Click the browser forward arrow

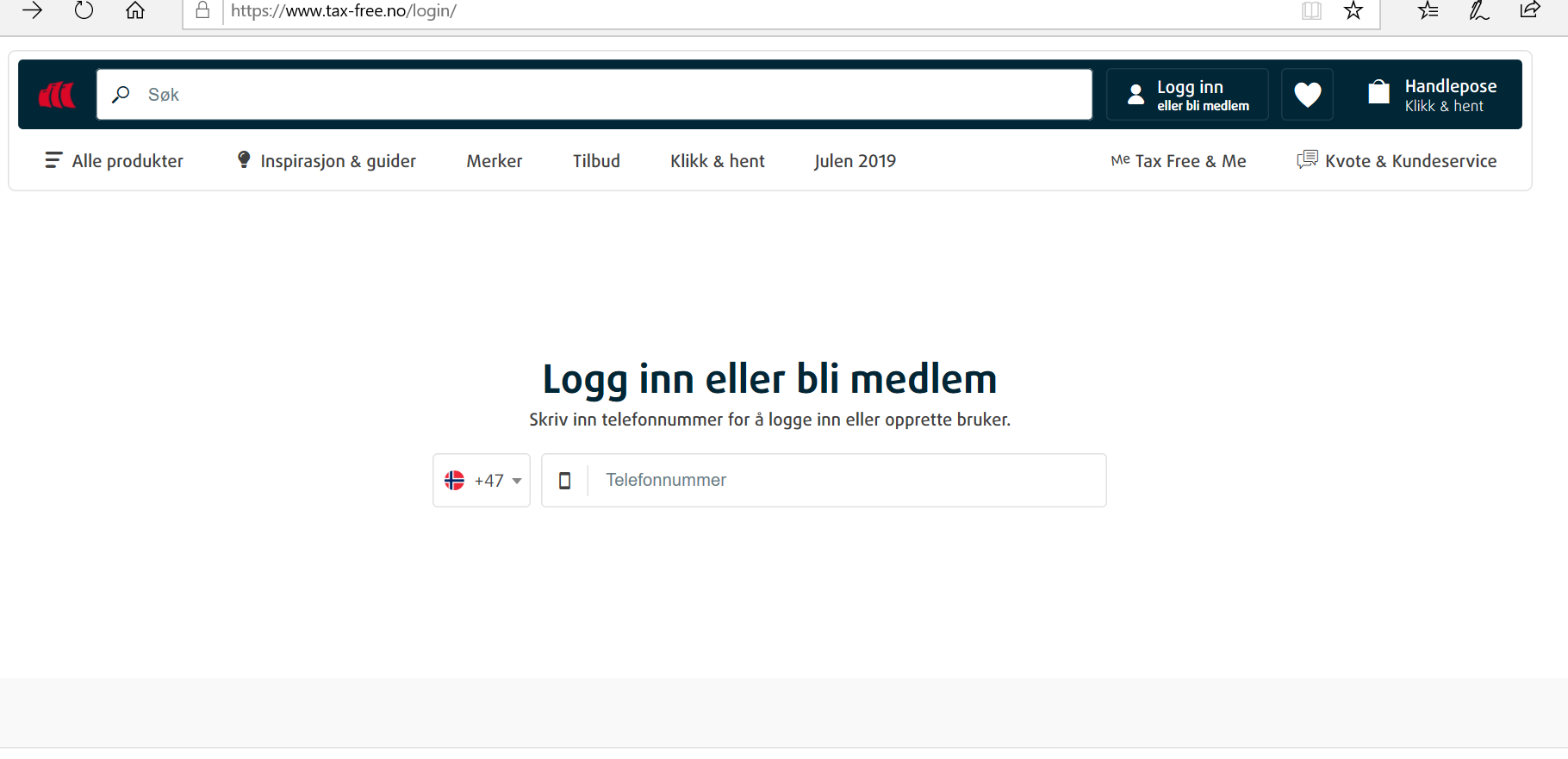(32, 11)
